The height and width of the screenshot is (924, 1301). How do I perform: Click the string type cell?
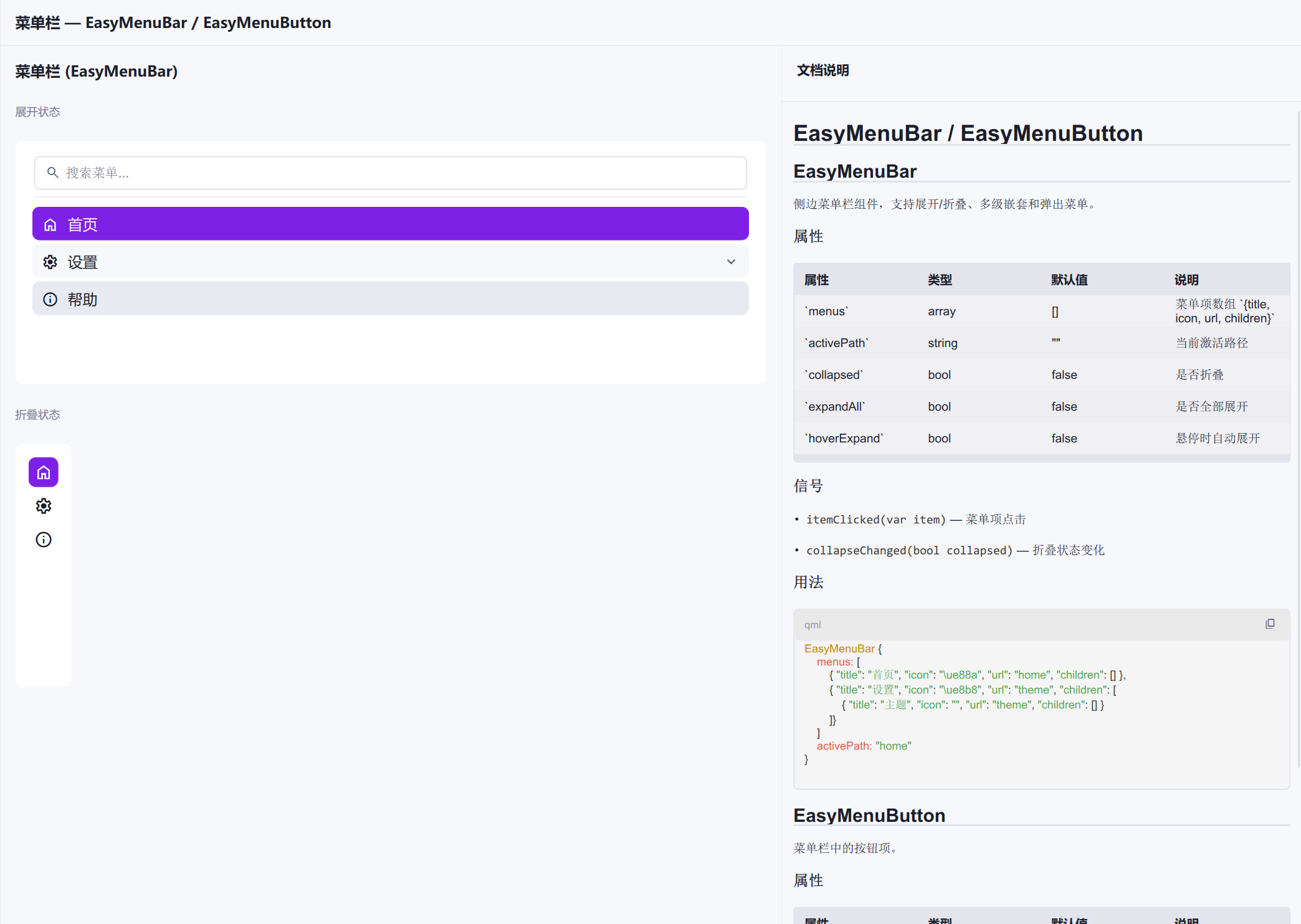(x=942, y=343)
